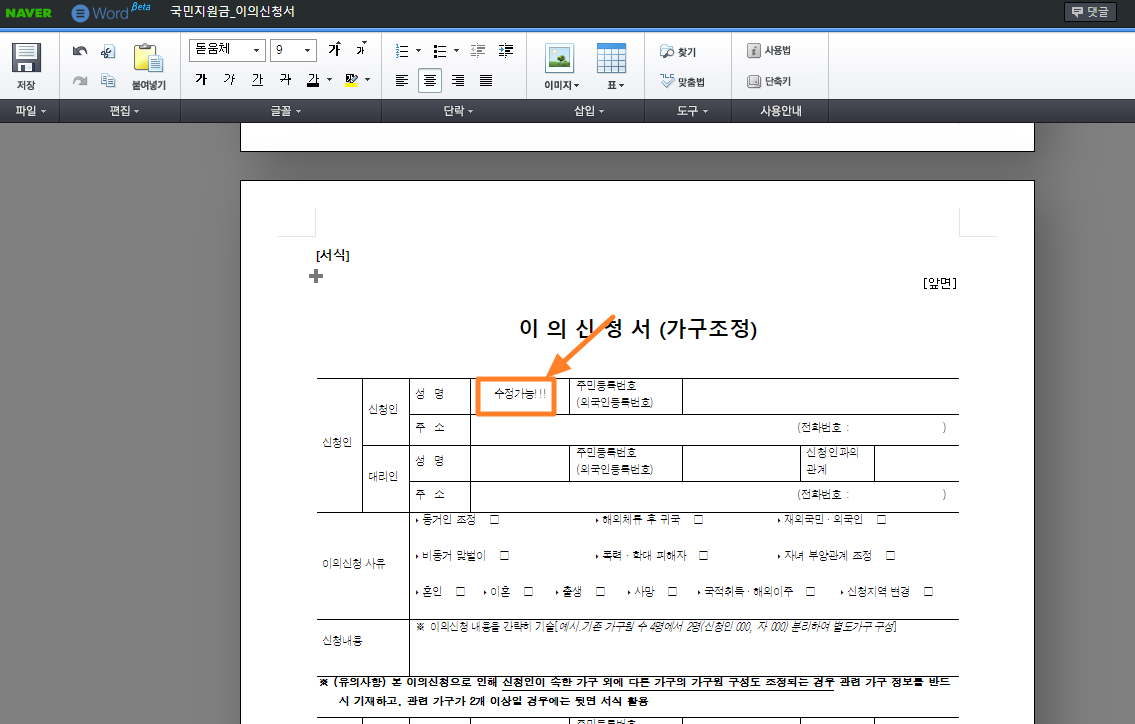The image size is (1135, 724).
Task: Center align the text
Action: pyautogui.click(x=430, y=80)
